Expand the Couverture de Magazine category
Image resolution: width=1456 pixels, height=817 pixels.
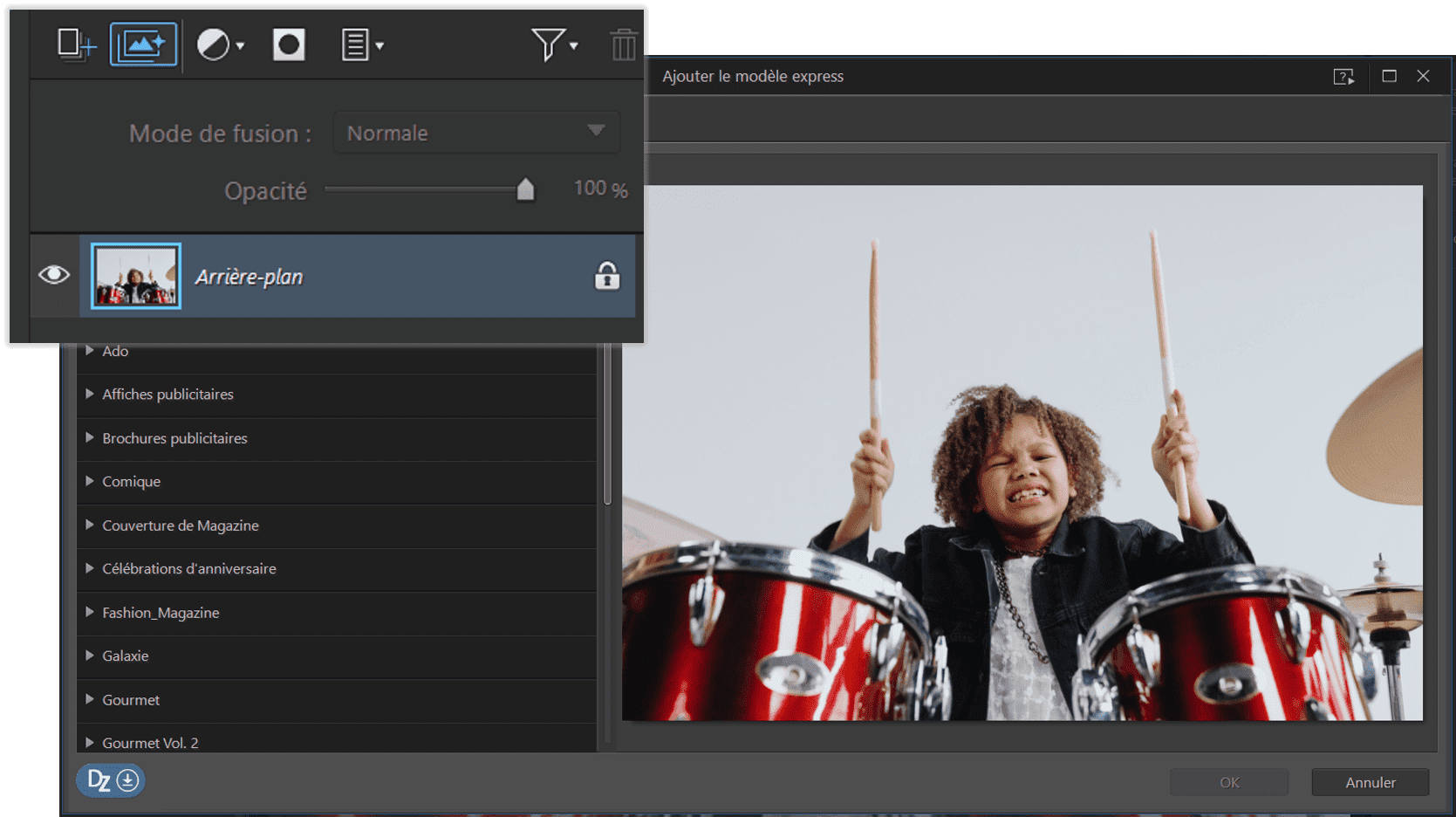(89, 525)
